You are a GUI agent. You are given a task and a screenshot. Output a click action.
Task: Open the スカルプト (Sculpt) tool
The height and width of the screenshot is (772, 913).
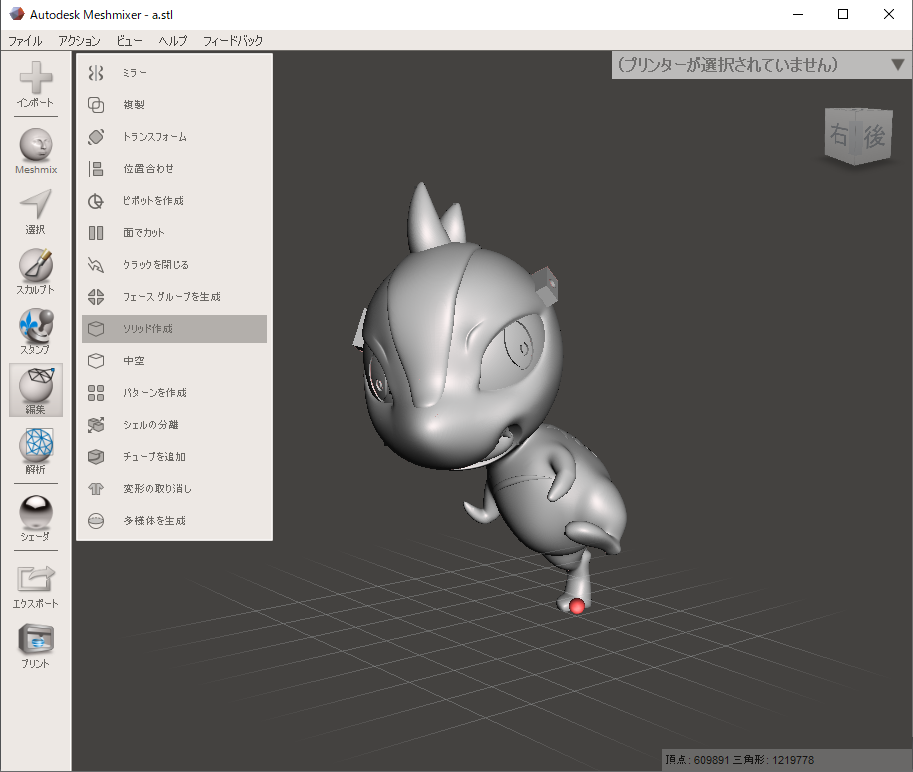click(x=36, y=272)
